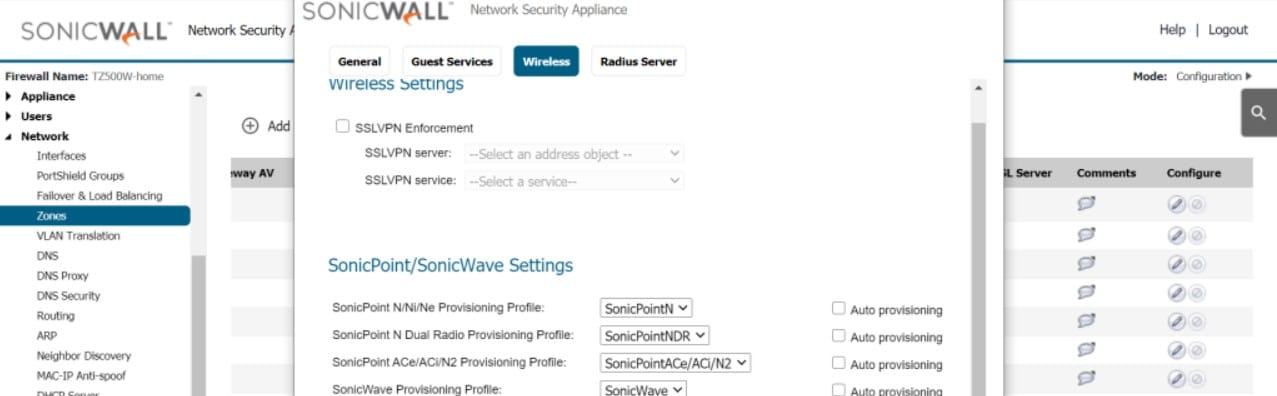Viewport: 1277px width, 396px height.
Task: Switch to the Radius Server tab
Action: pyautogui.click(x=638, y=61)
